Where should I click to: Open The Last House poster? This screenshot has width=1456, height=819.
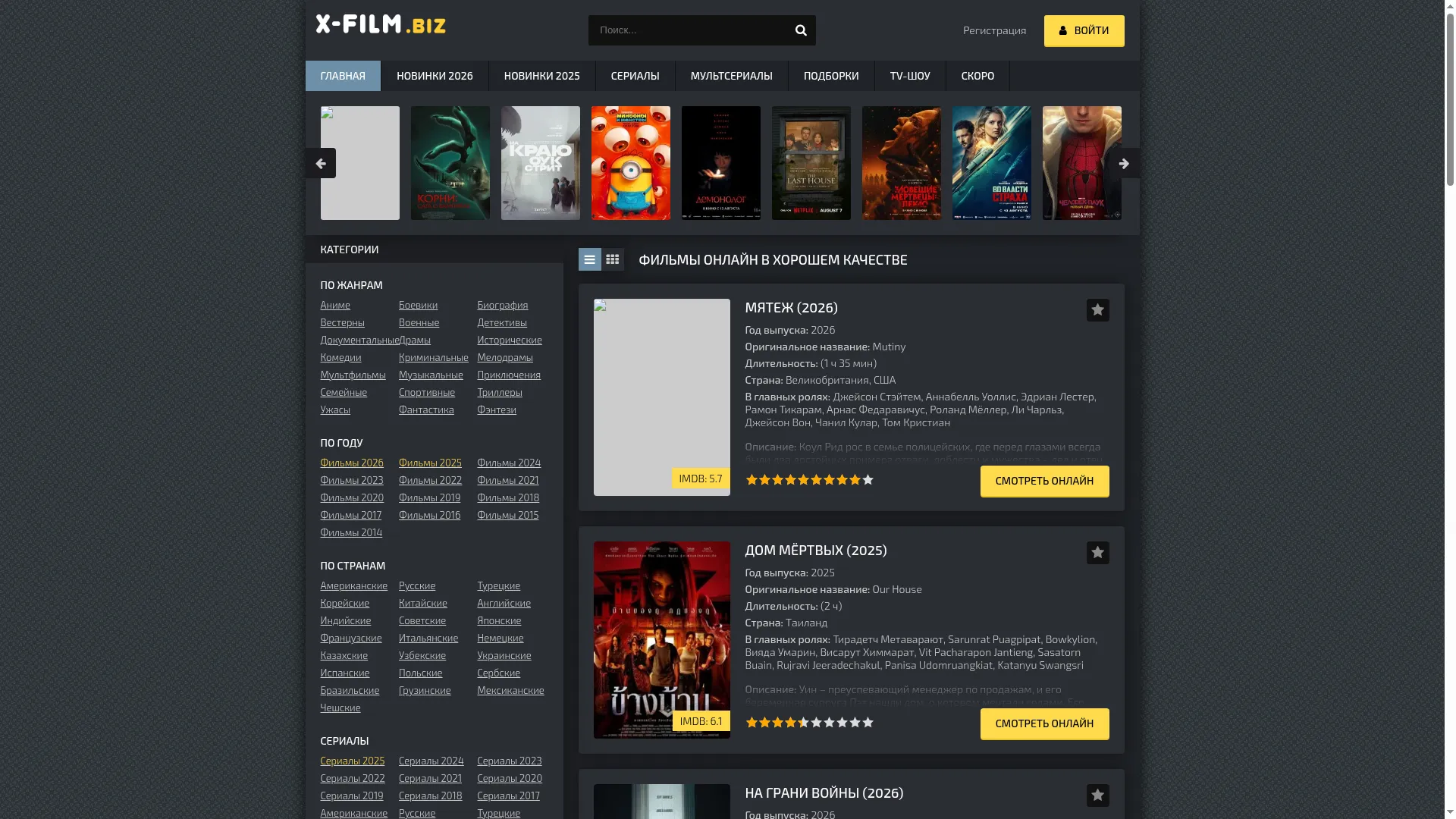click(811, 163)
